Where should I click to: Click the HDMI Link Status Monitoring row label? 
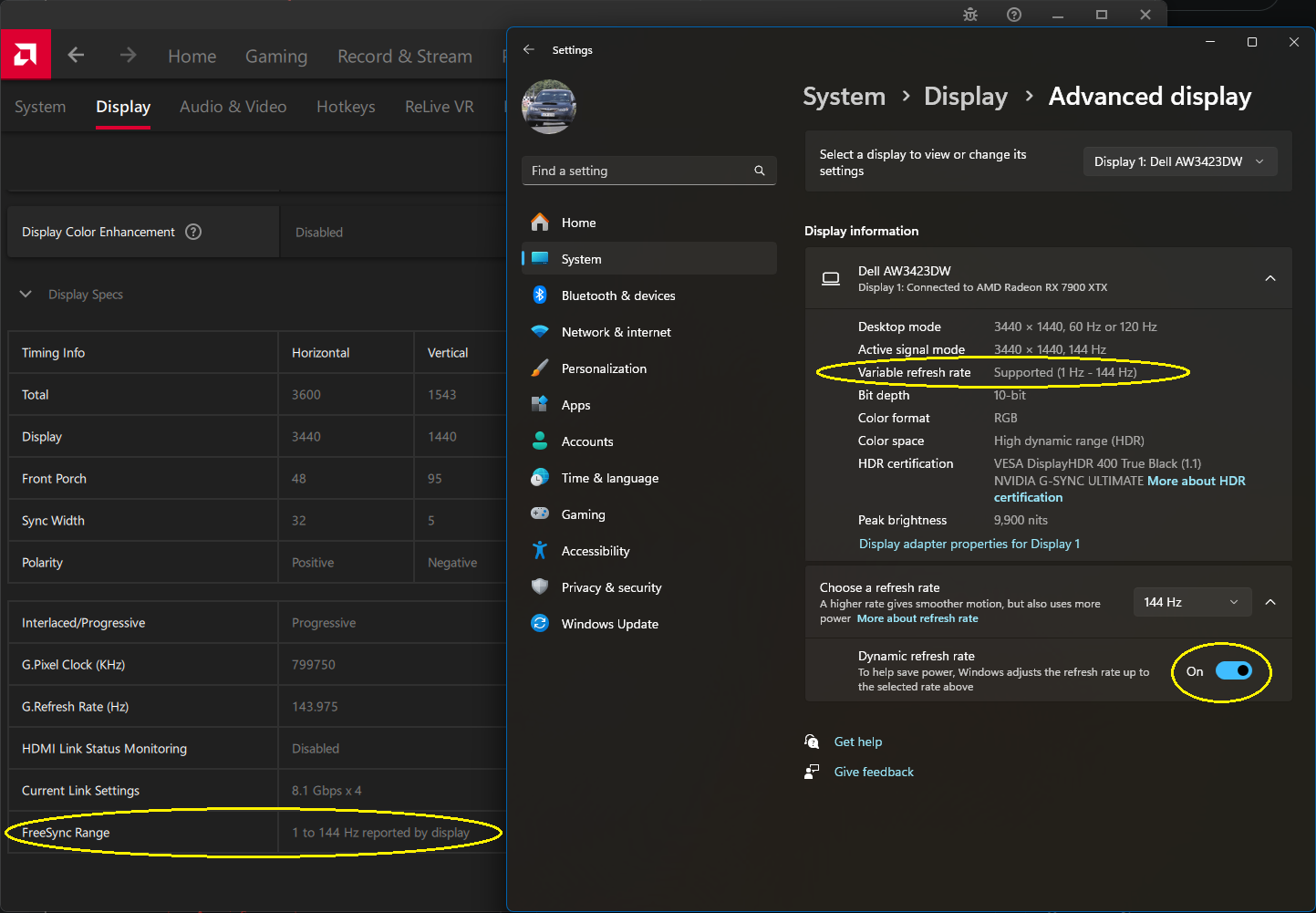coord(104,749)
